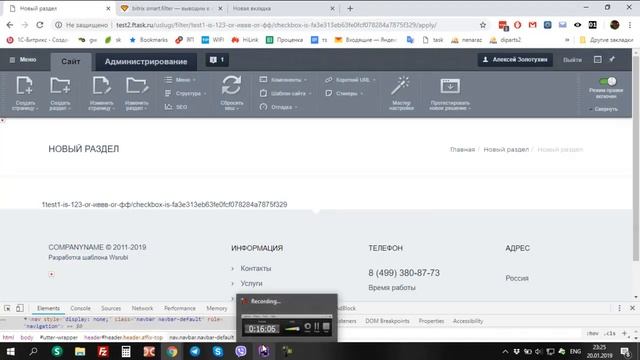Expand the Шаблон сайта dropdown
Viewport: 640px width, 360px height.
(285, 93)
